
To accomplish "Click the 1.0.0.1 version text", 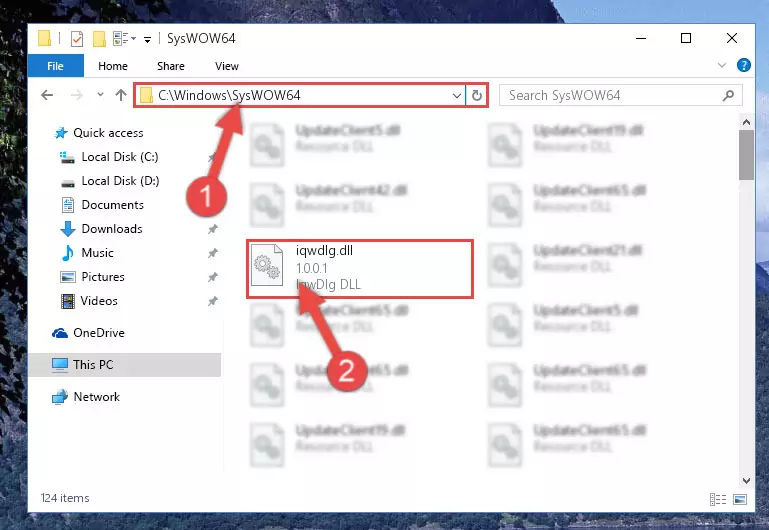I will 311,268.
